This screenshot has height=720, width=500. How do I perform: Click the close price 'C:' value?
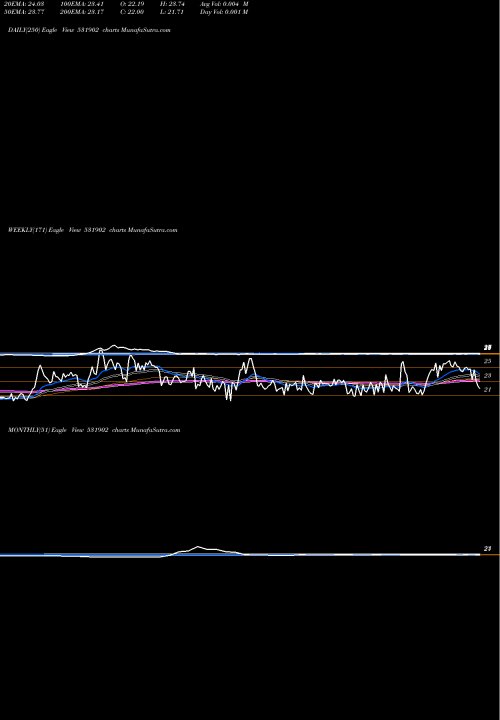coord(132,12)
